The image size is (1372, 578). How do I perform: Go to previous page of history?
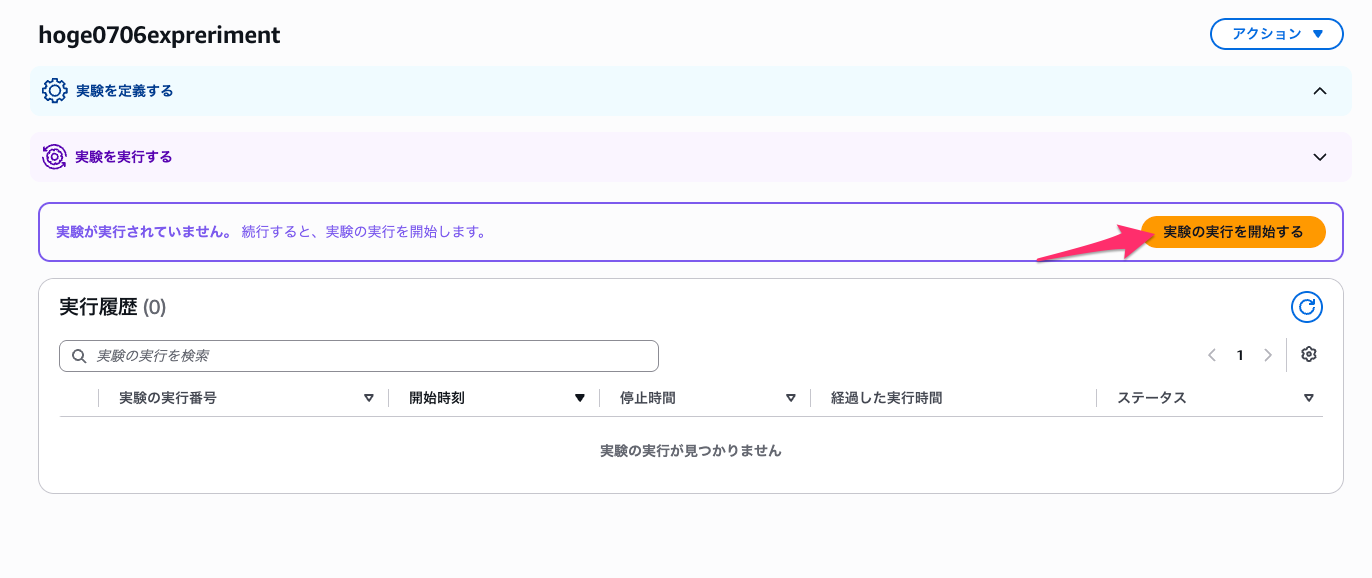tap(1212, 355)
